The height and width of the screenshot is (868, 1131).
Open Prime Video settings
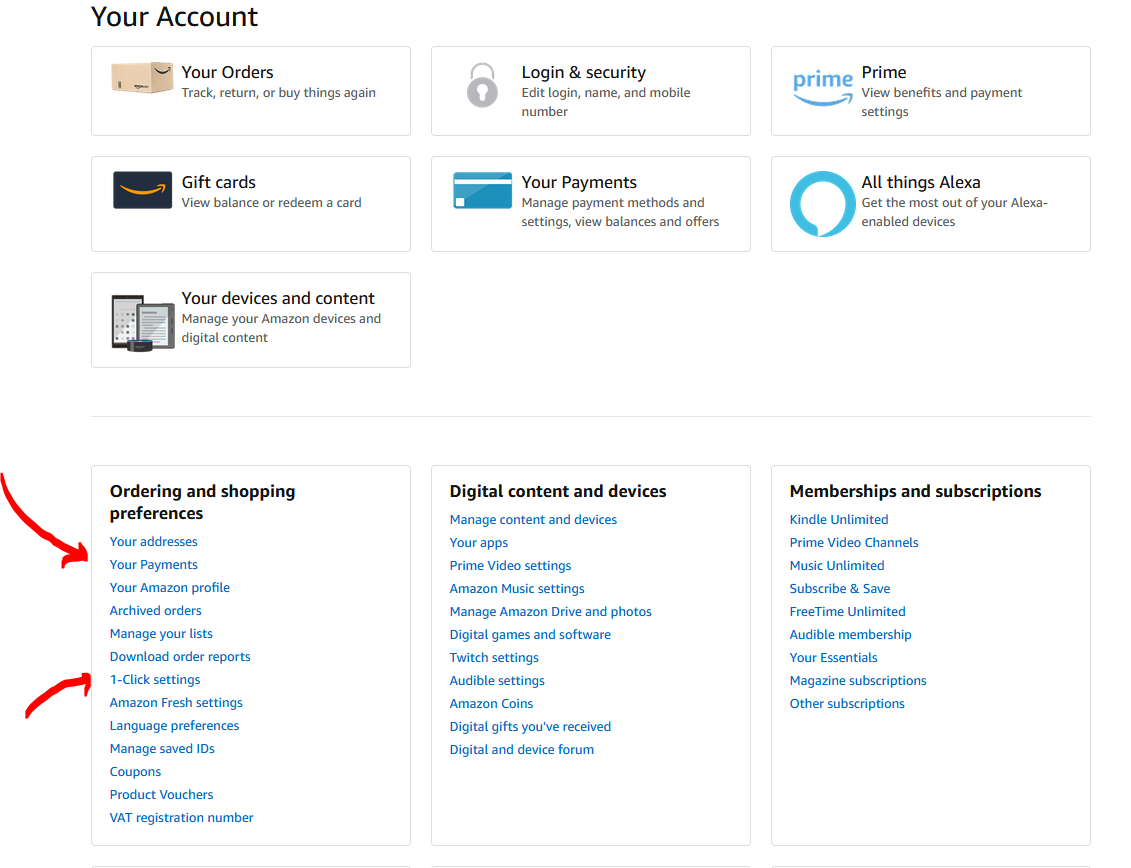coord(510,566)
